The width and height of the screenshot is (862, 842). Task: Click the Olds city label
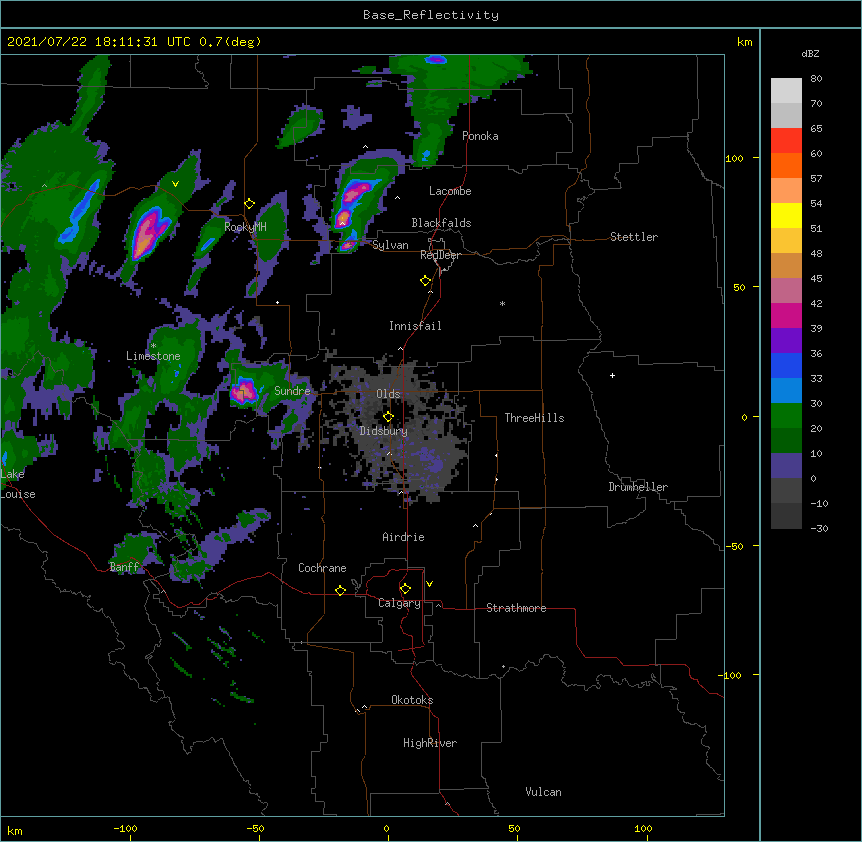tap(388, 394)
